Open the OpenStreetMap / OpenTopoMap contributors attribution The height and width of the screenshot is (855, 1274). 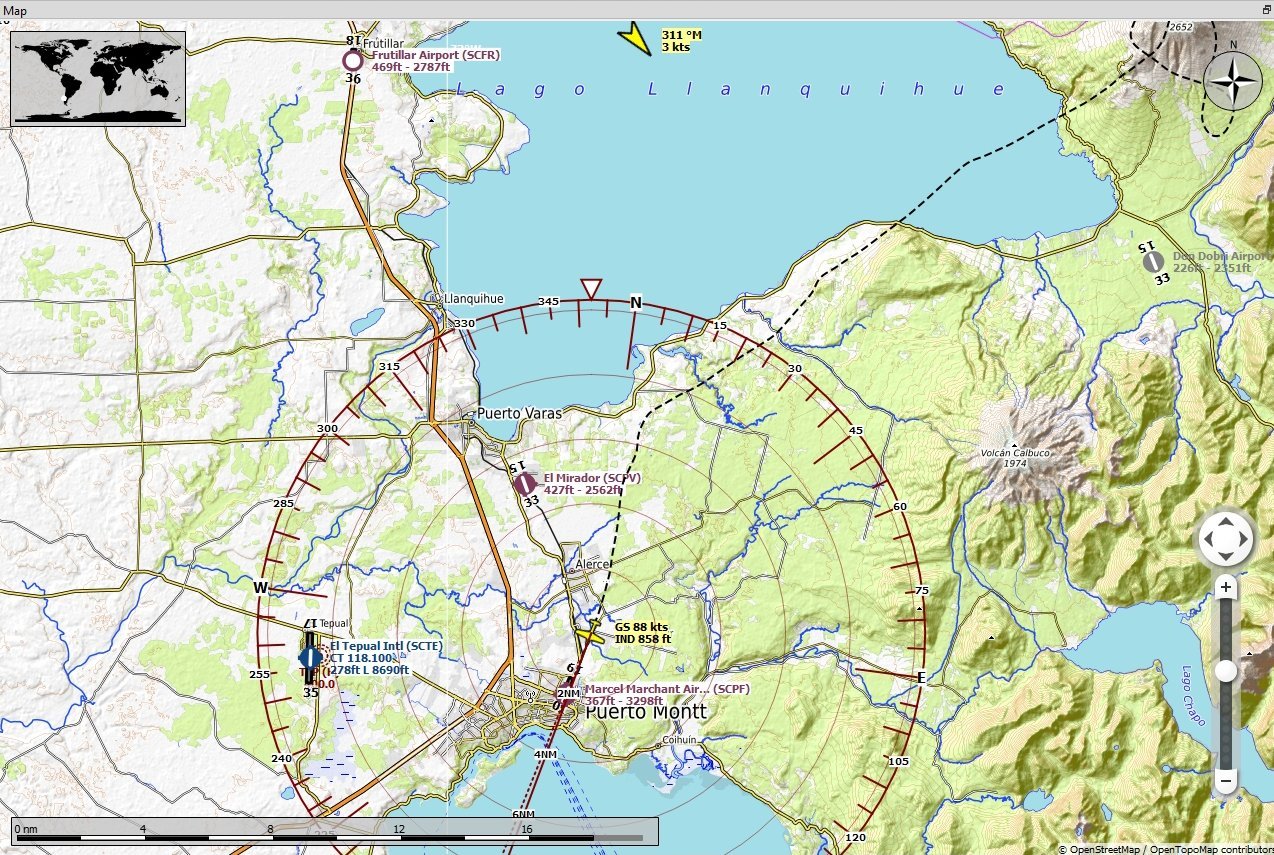(x=1165, y=849)
